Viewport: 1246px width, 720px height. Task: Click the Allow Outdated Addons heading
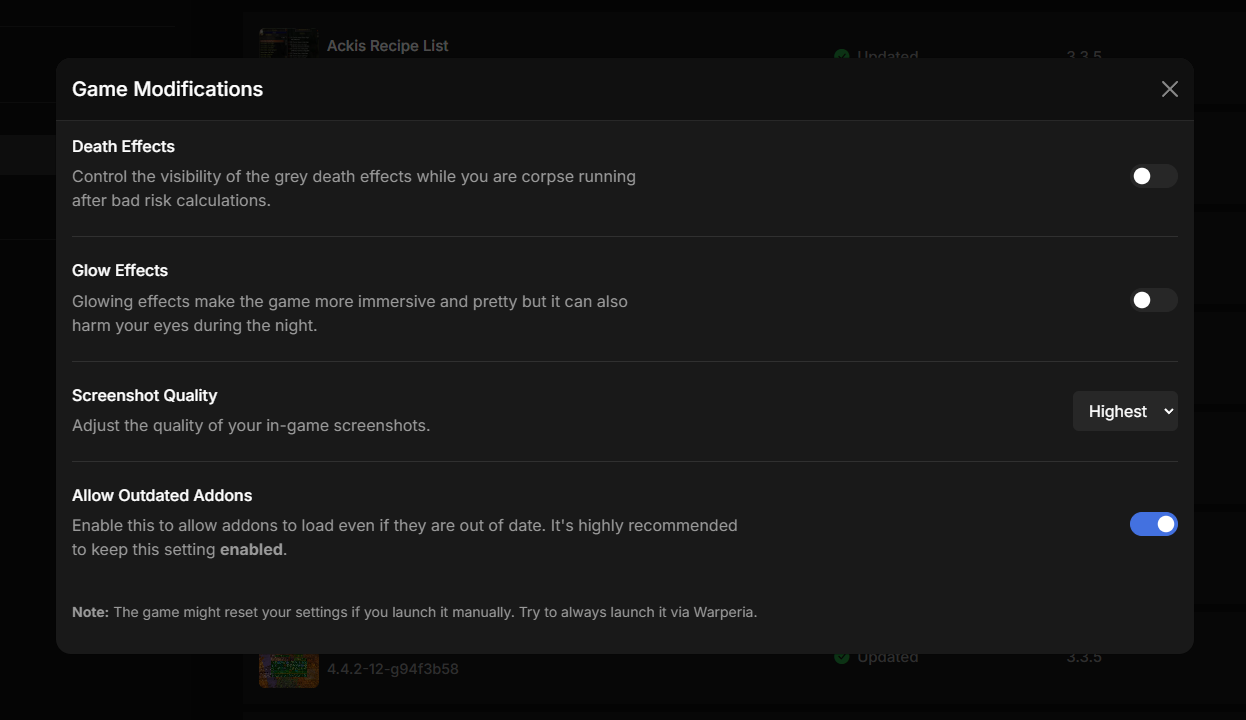click(162, 495)
